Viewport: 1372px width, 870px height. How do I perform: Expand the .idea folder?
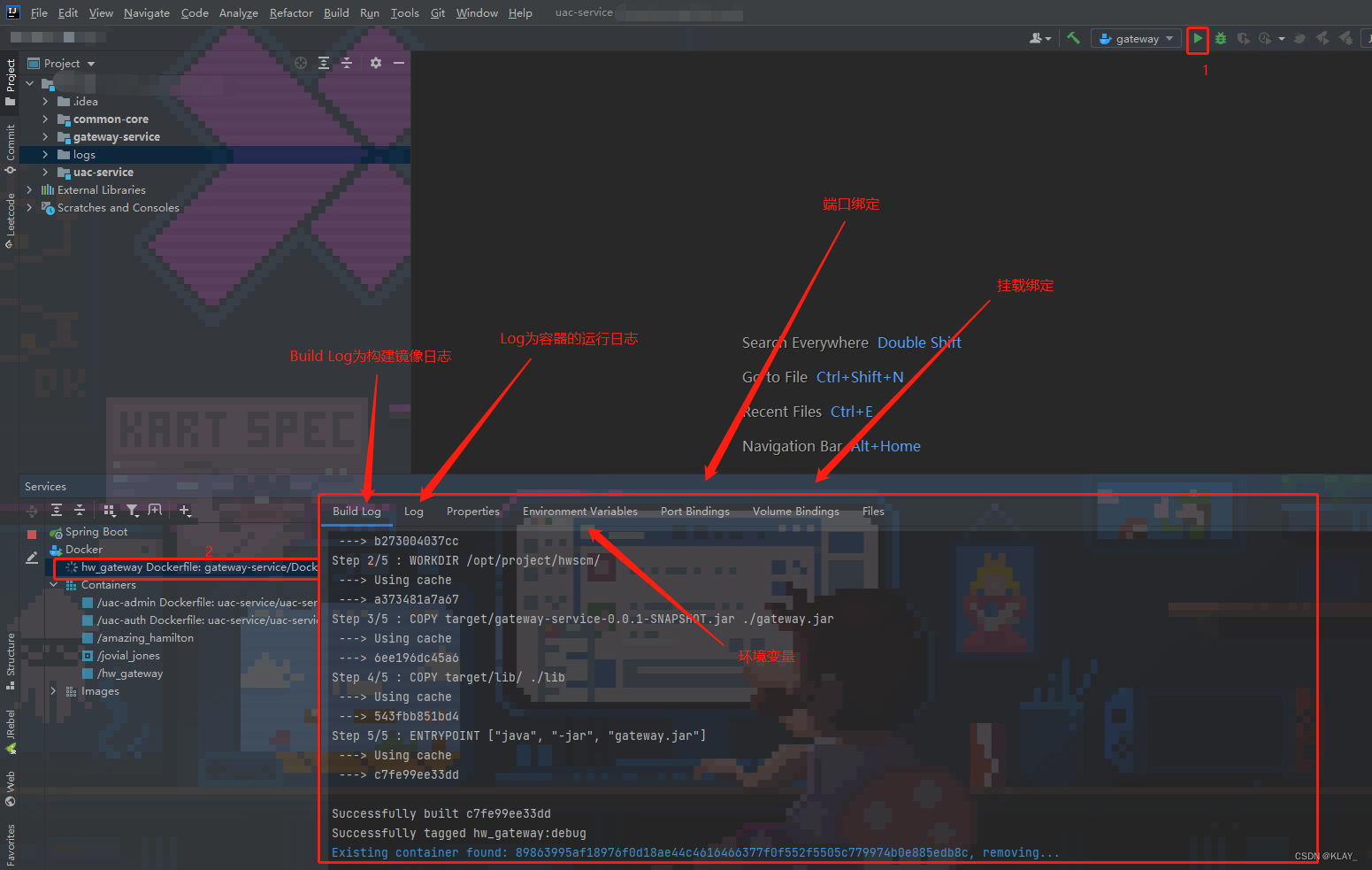45,101
